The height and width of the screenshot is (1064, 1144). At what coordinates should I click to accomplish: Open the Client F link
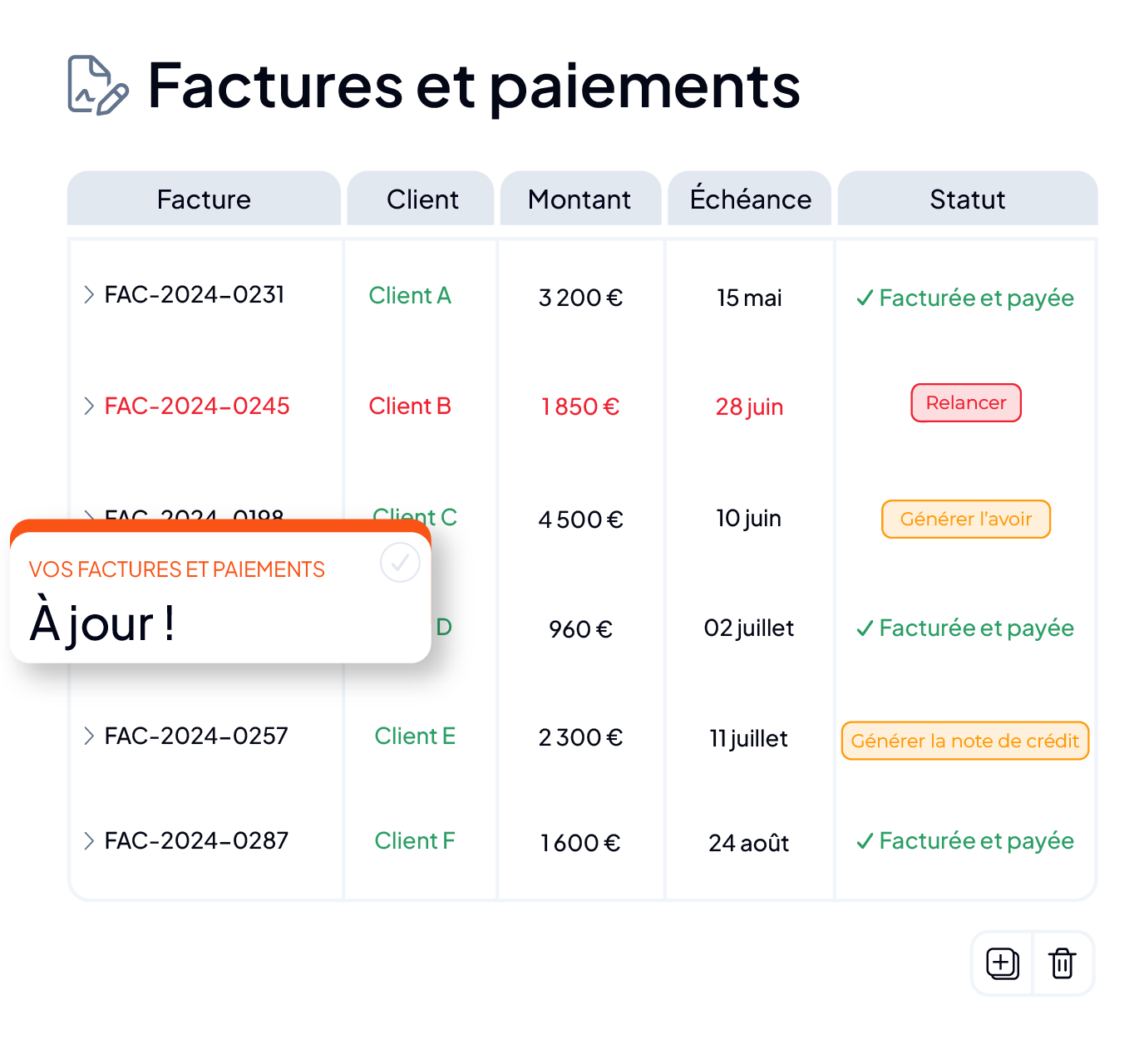(x=415, y=841)
